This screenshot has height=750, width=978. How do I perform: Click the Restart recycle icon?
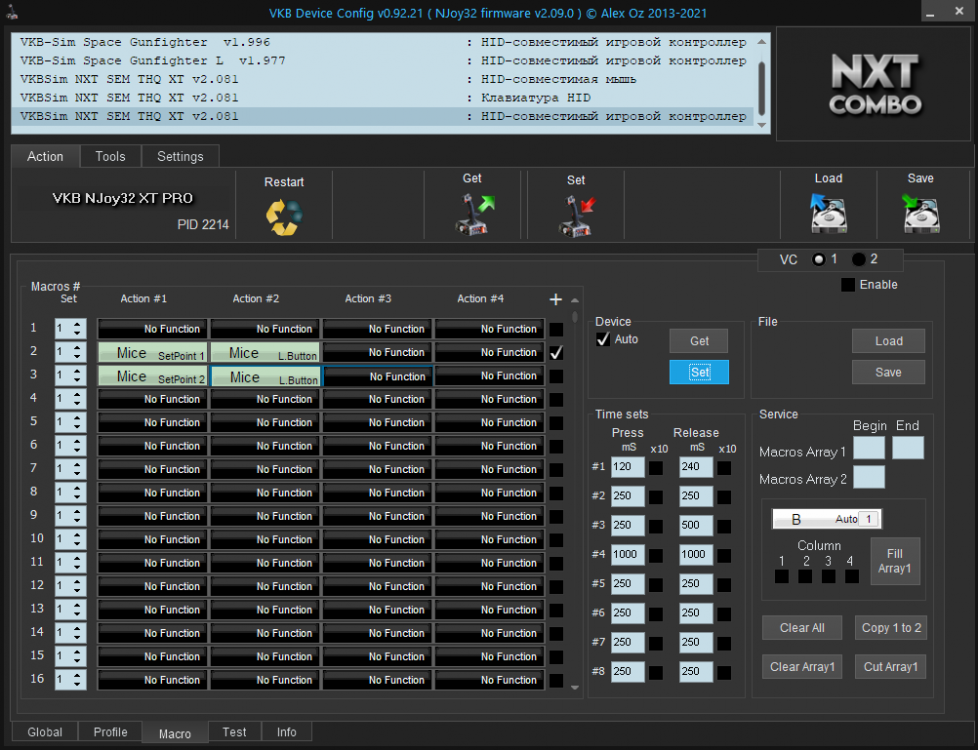pos(284,215)
